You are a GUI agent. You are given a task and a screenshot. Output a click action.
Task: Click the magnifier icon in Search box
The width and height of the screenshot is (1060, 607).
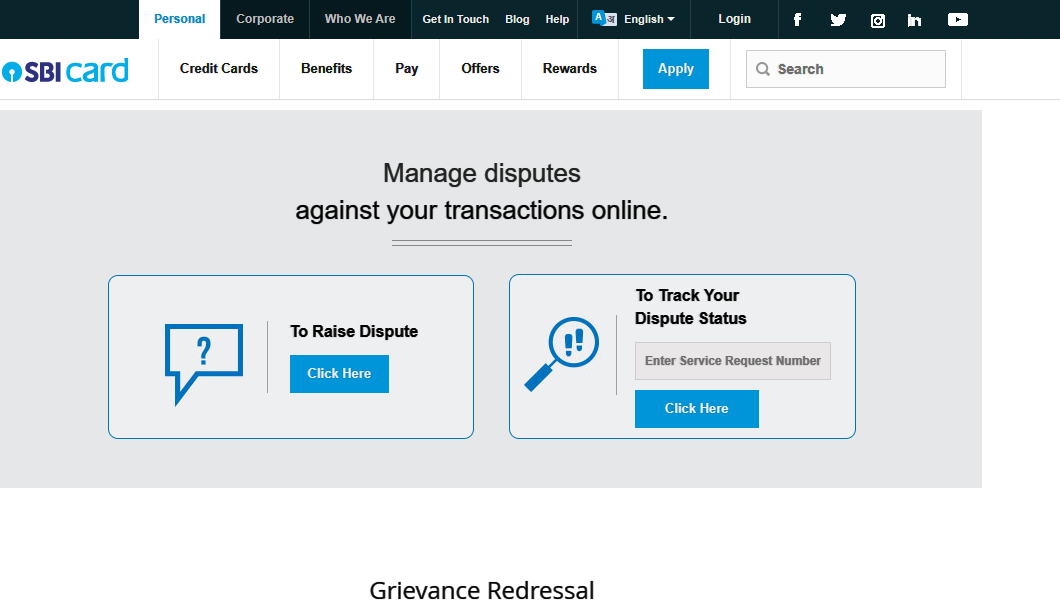click(x=763, y=69)
